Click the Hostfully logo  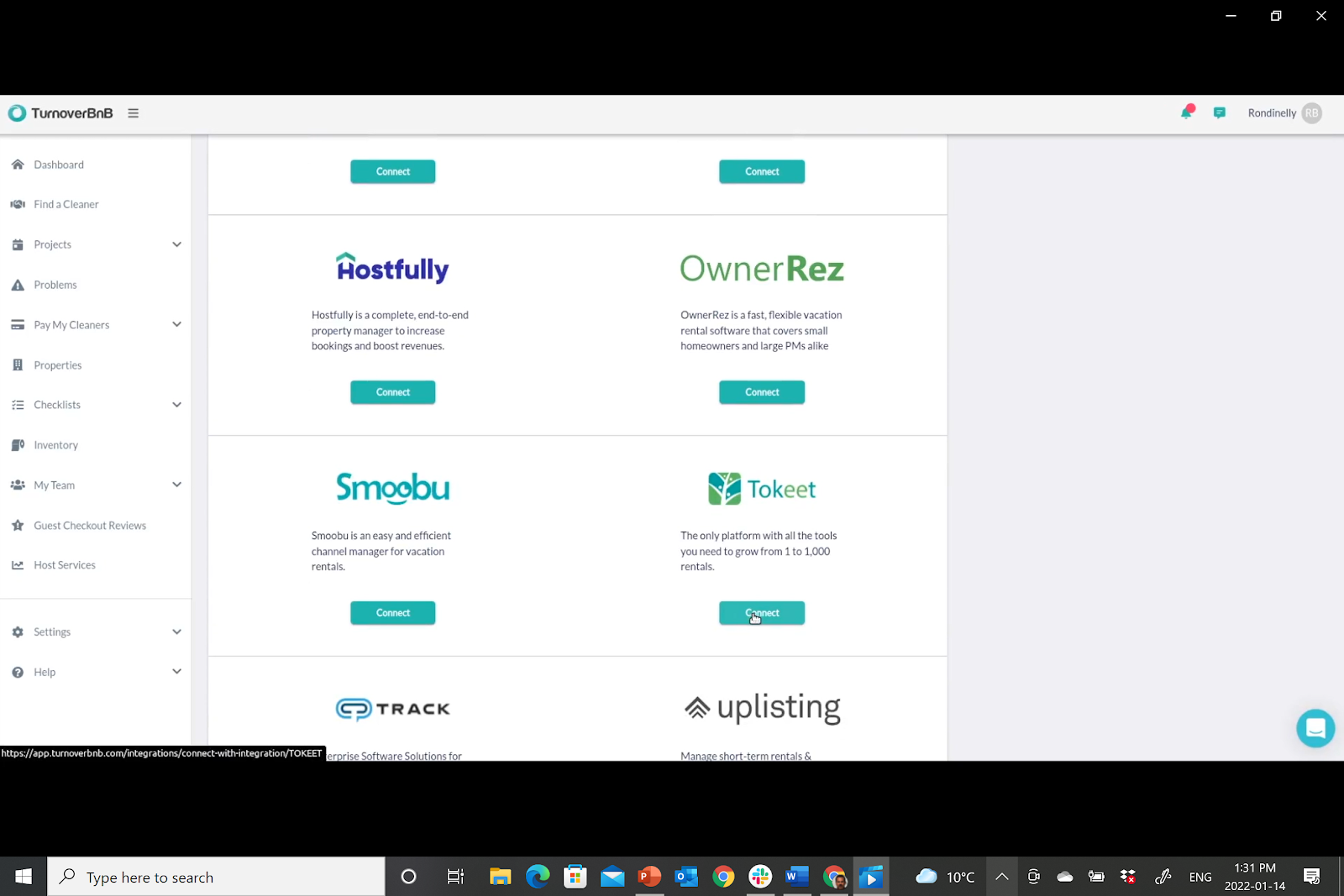(x=392, y=268)
